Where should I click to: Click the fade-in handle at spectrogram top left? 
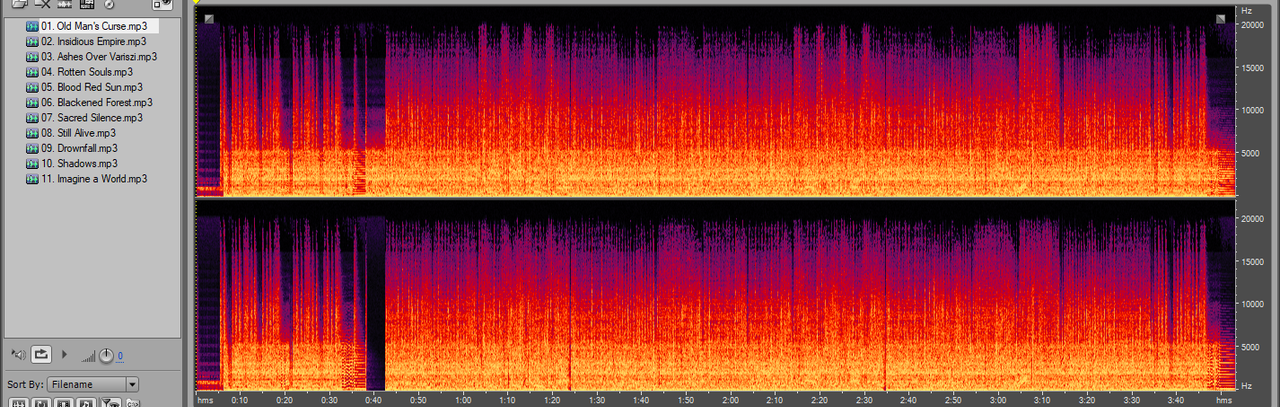point(209,19)
